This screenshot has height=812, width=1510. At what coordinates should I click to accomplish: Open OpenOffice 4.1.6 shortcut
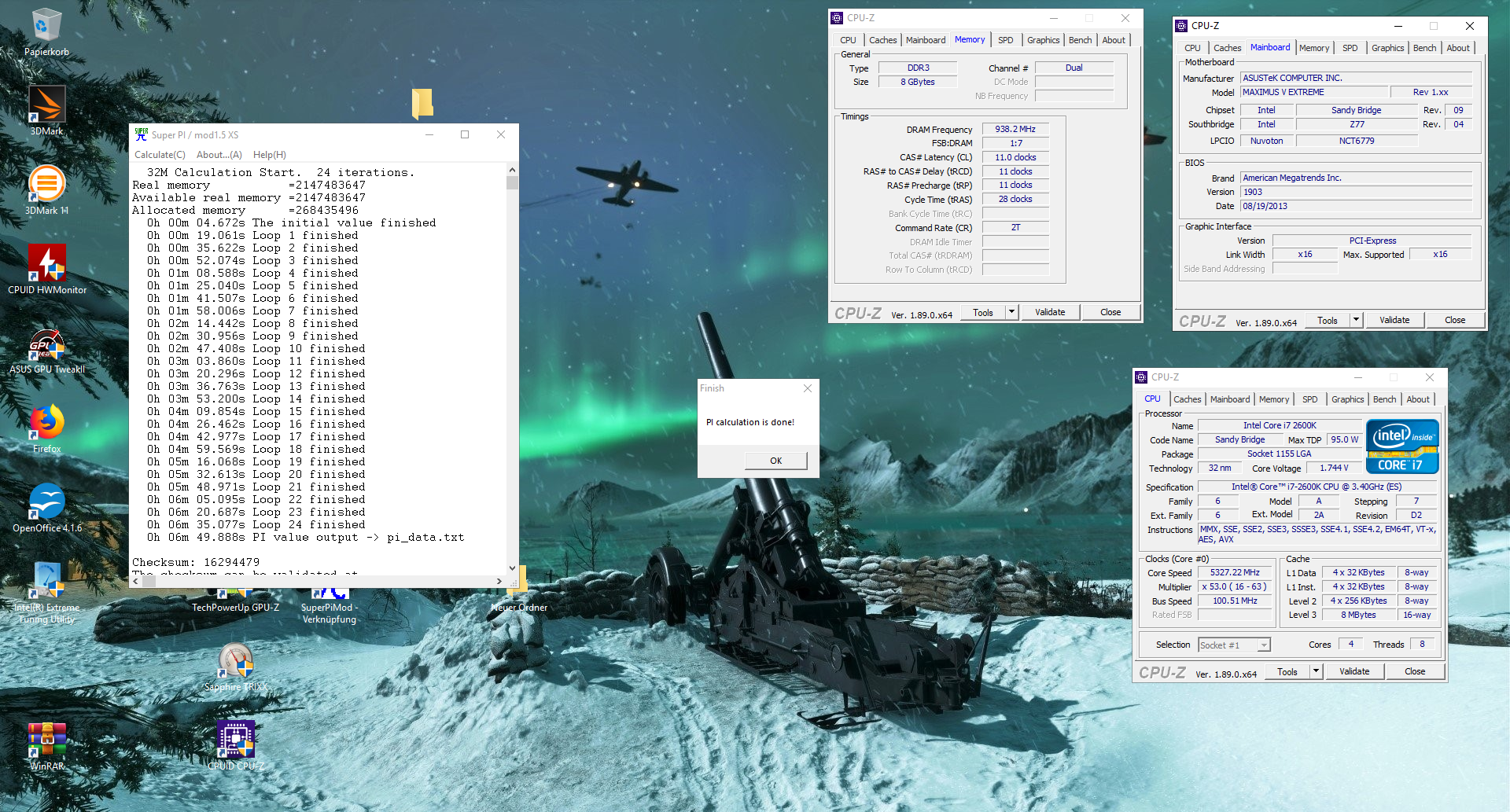pos(46,502)
